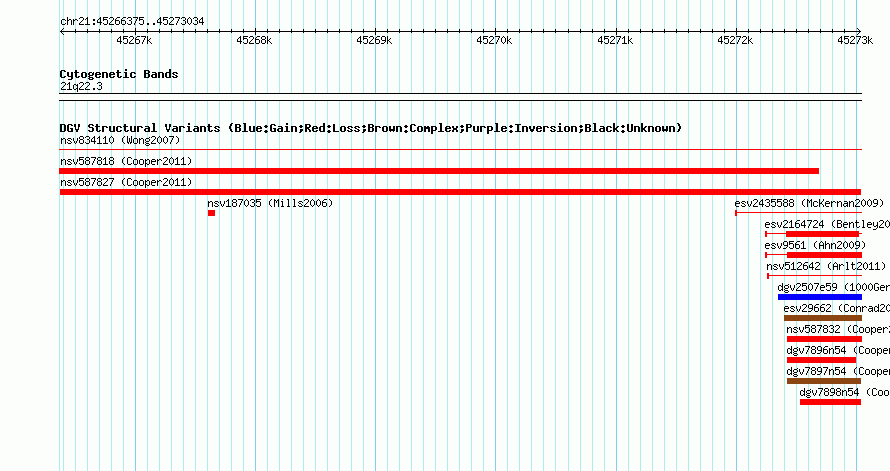Click the 45271k ruler label
This screenshot has height=471, width=890.
[615, 40]
